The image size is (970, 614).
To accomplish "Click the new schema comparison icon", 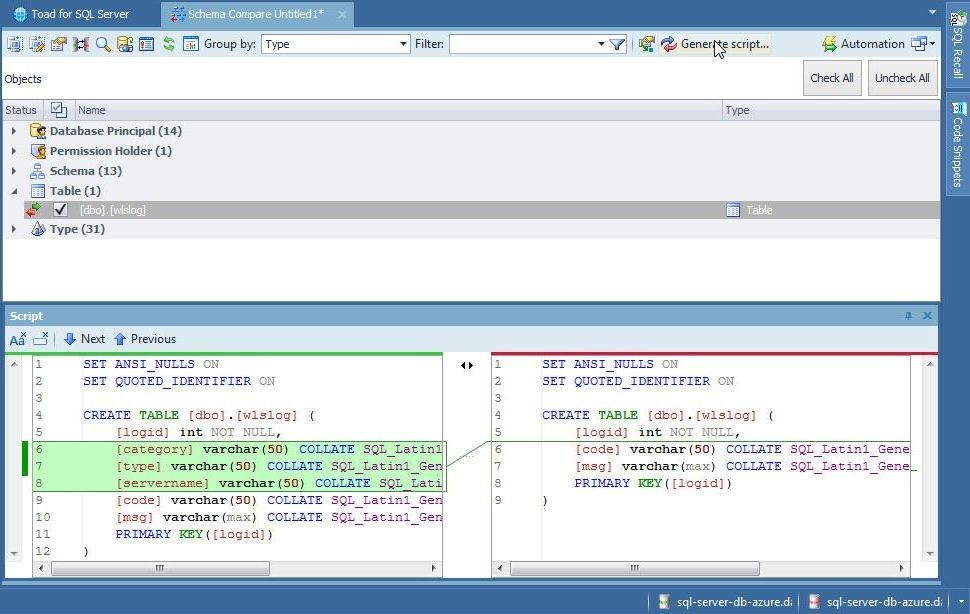I will tap(15, 44).
